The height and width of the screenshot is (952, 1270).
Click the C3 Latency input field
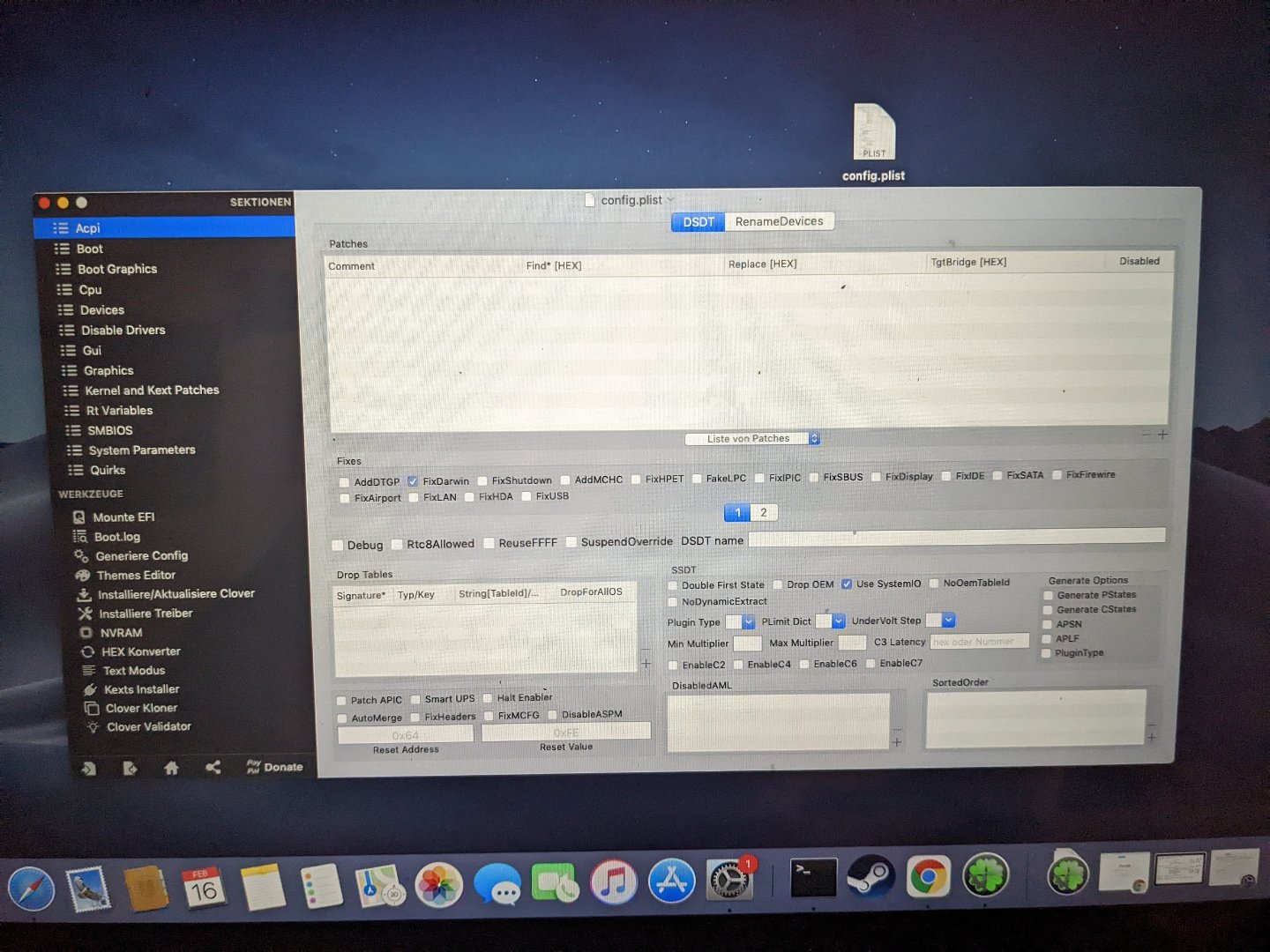(x=980, y=641)
